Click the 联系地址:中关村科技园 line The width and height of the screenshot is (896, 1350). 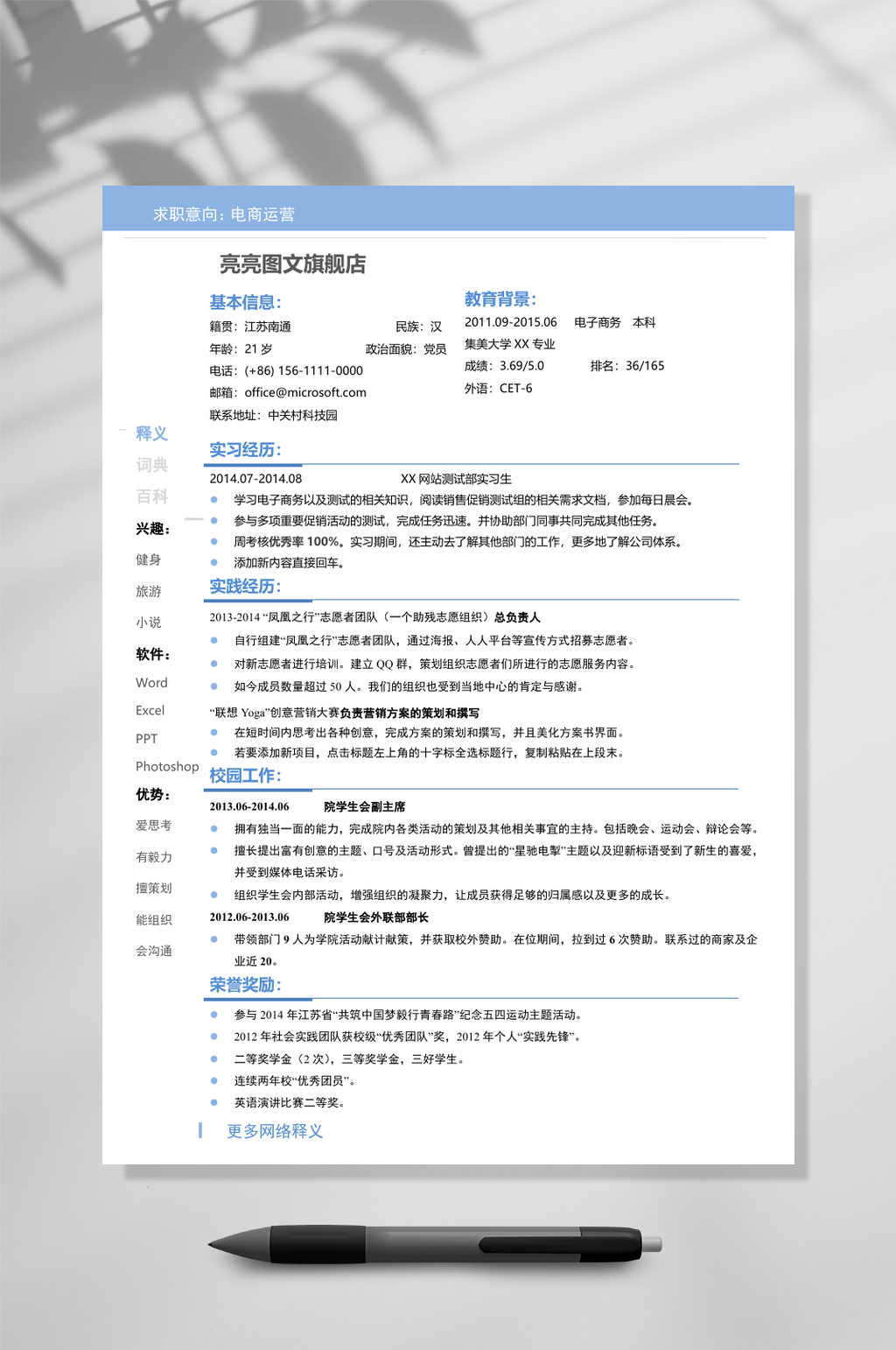pyautogui.click(x=273, y=415)
